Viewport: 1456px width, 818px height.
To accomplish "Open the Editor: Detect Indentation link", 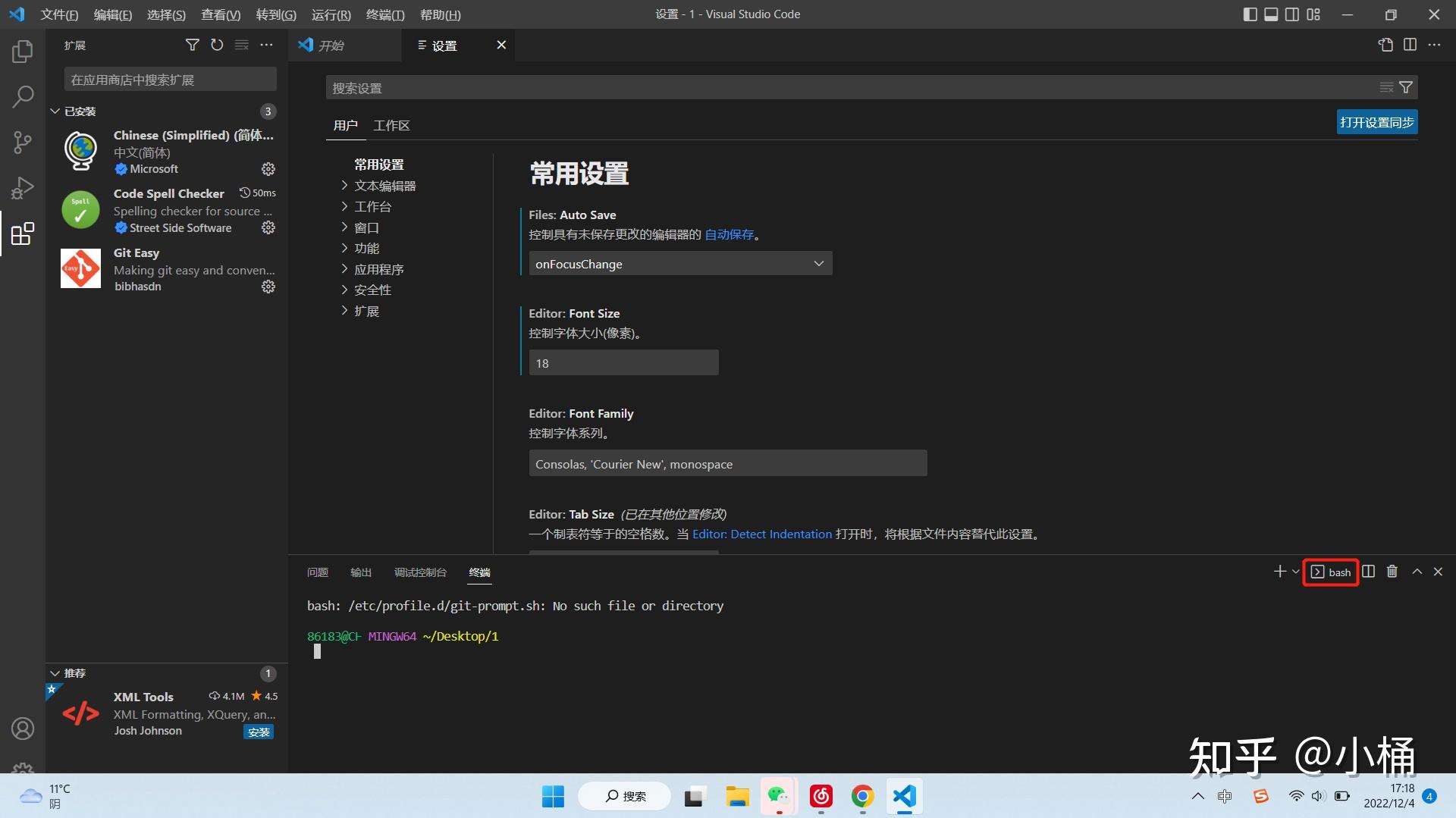I will (762, 534).
